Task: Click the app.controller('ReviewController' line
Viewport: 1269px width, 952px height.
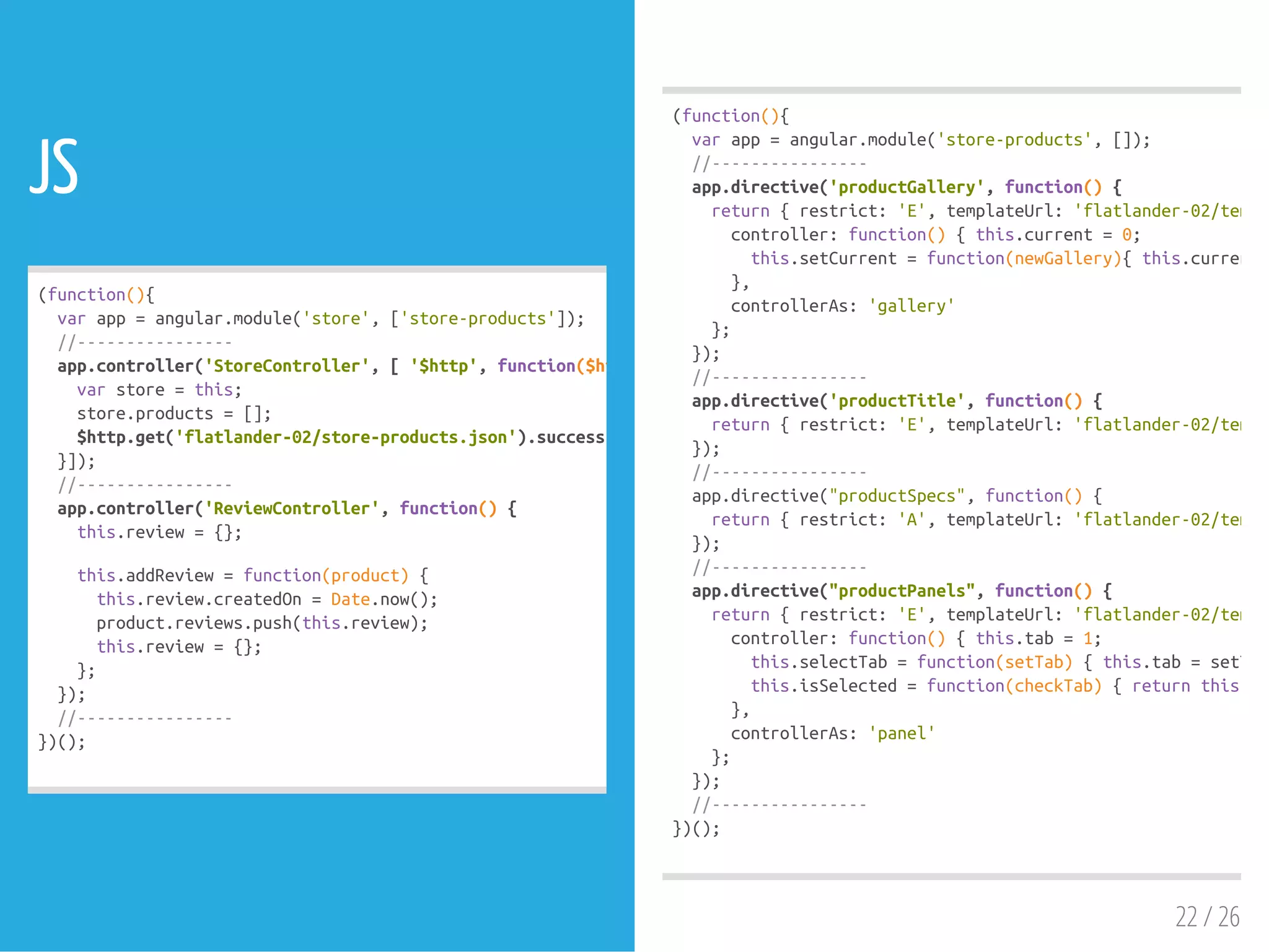Action: [x=288, y=509]
